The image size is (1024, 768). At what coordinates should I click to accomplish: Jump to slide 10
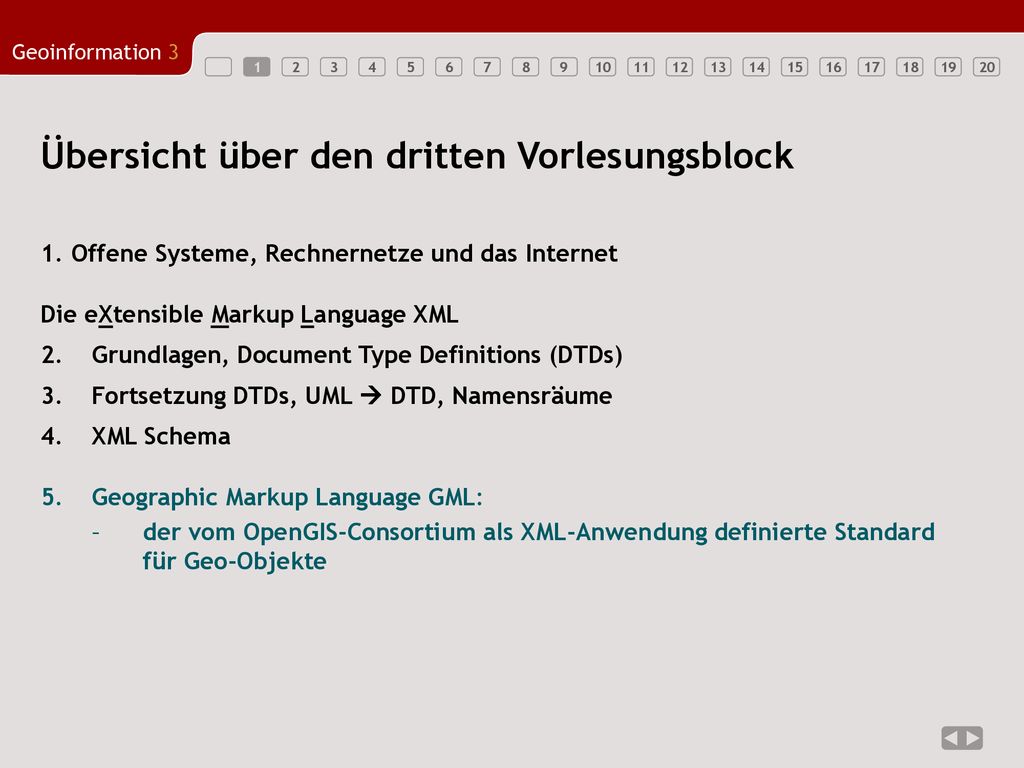(602, 67)
